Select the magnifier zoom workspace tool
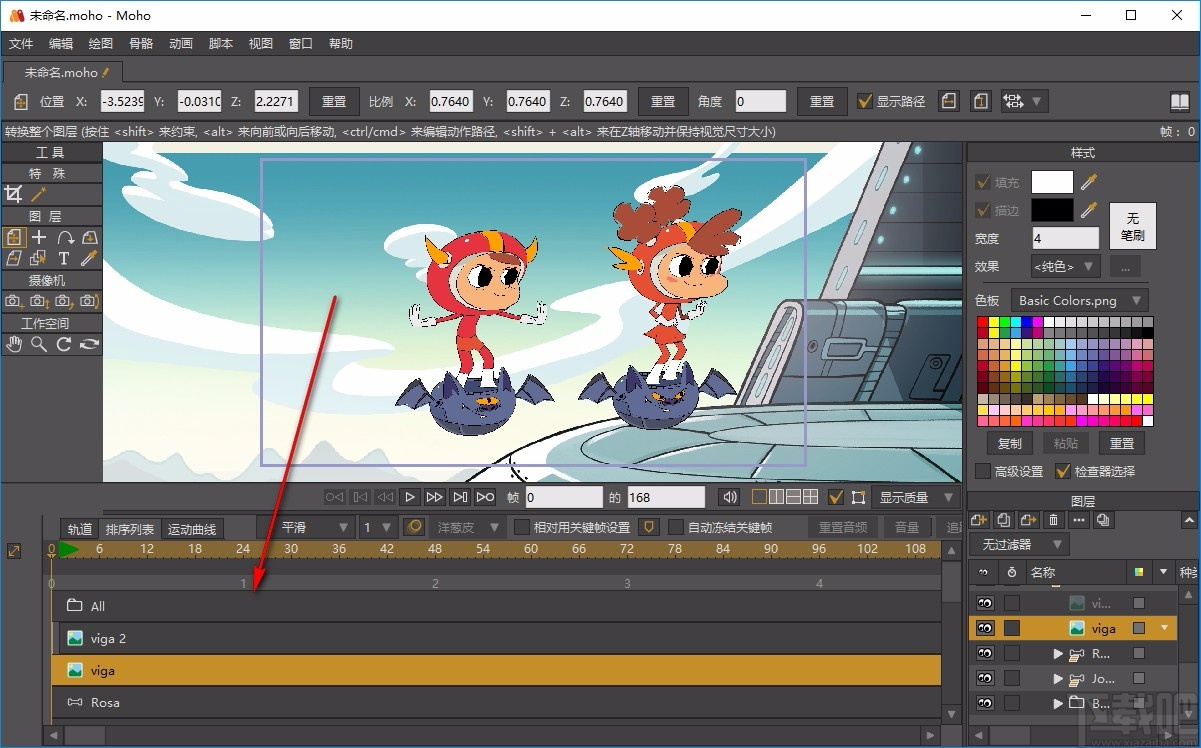The height and width of the screenshot is (748, 1201). pyautogui.click(x=39, y=344)
